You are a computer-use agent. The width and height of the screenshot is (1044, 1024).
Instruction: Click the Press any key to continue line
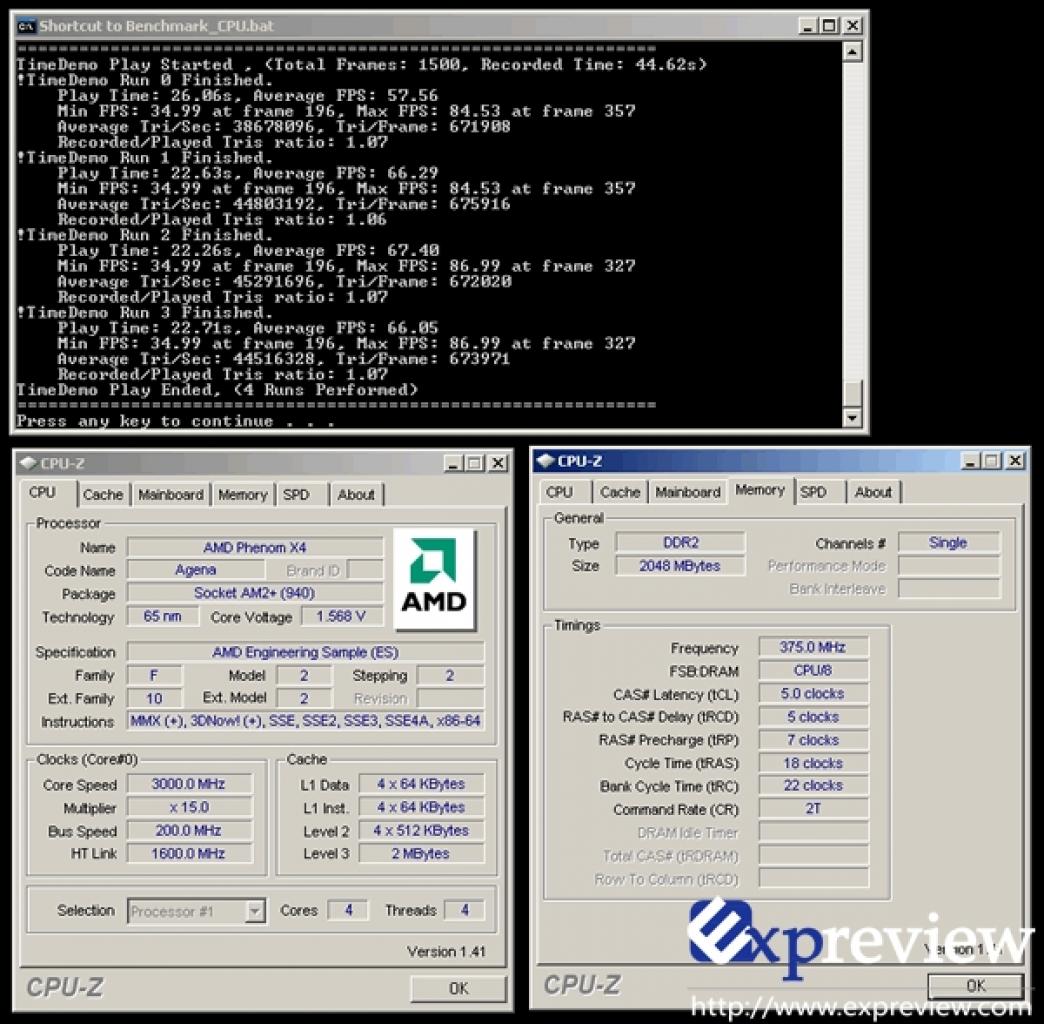pyautogui.click(x=176, y=421)
